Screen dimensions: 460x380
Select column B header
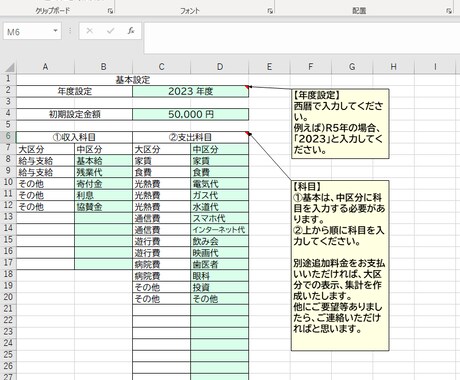[x=103, y=67]
